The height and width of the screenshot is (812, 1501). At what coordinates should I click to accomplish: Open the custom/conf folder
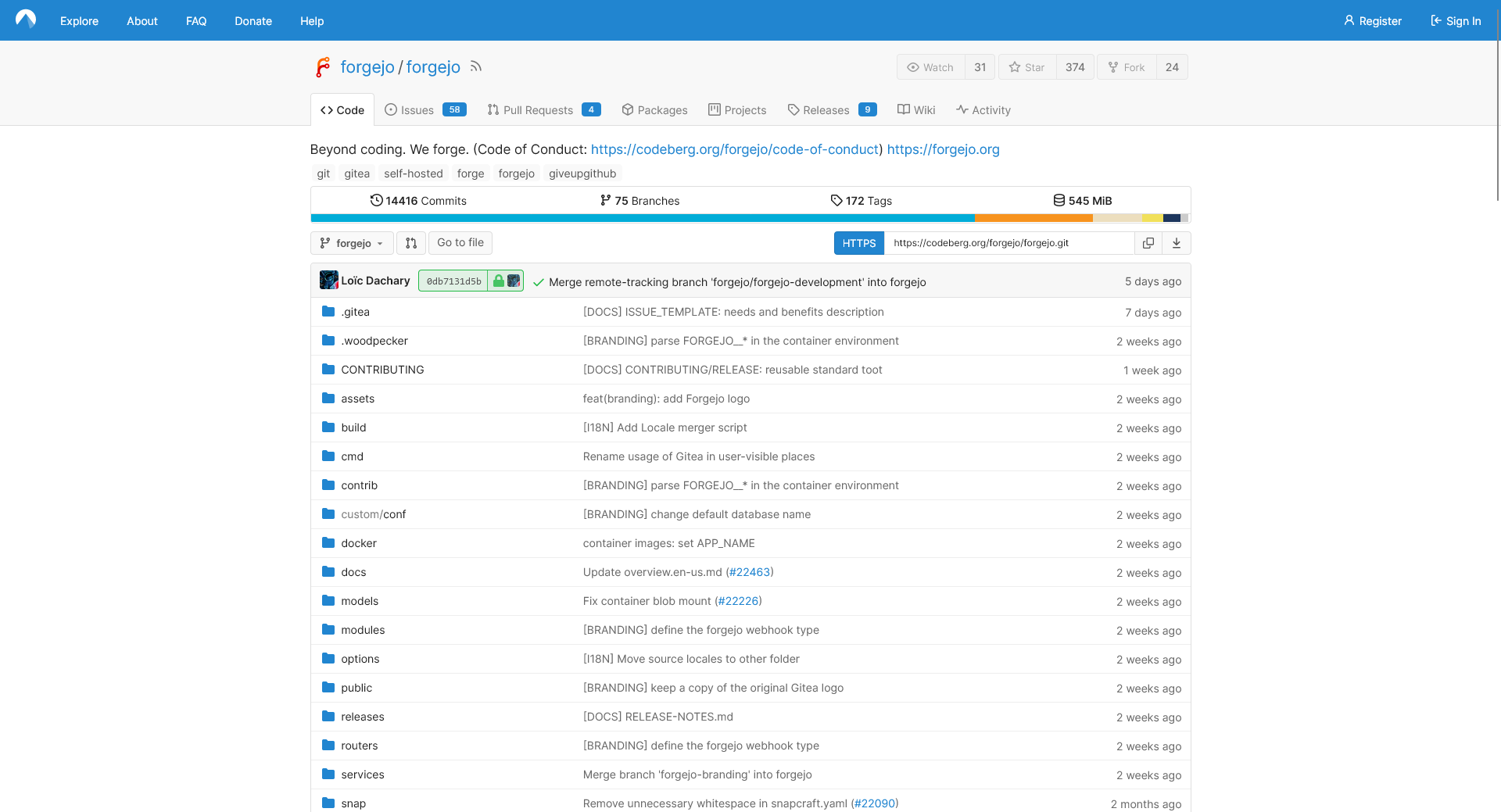374,514
